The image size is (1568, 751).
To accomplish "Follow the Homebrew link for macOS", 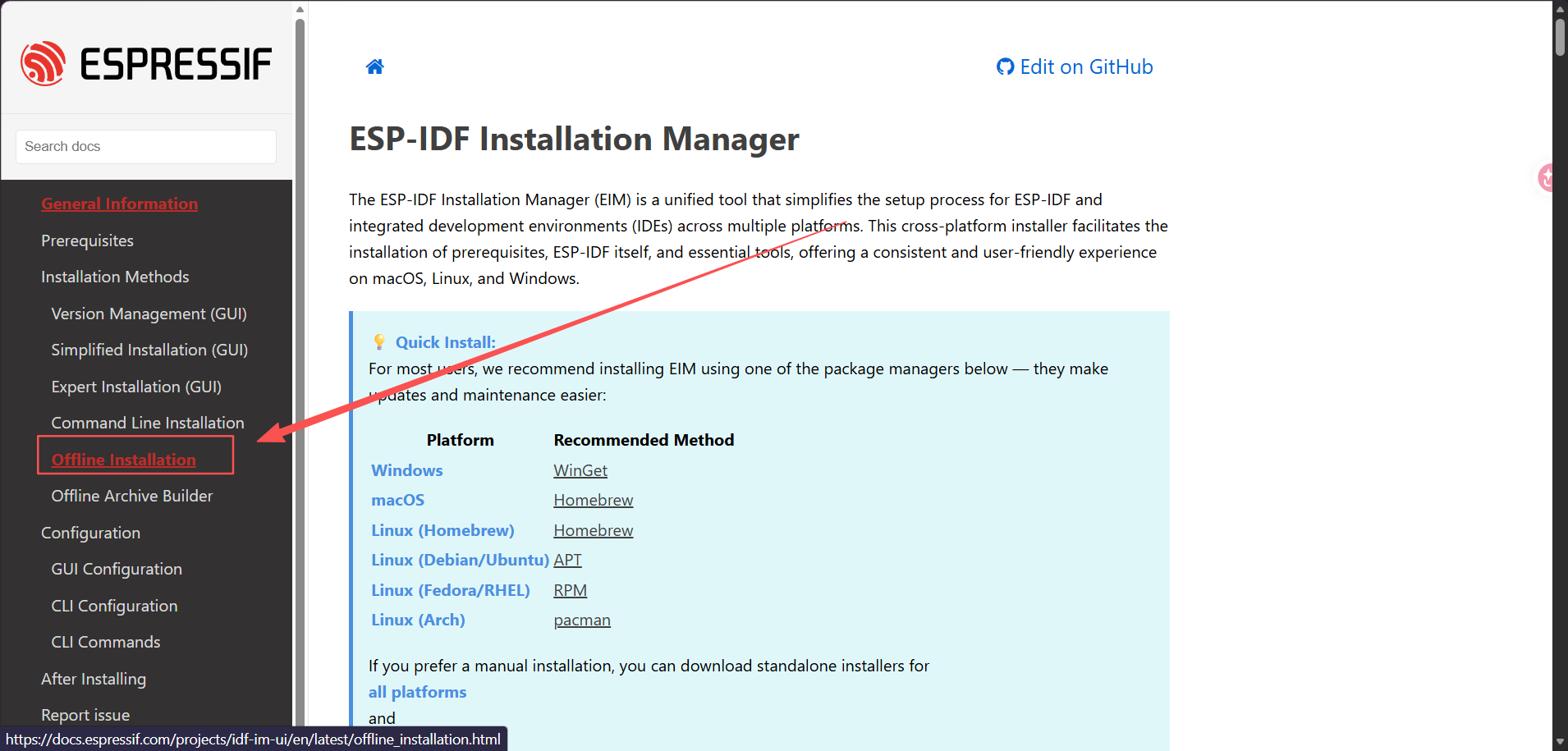I will (594, 500).
